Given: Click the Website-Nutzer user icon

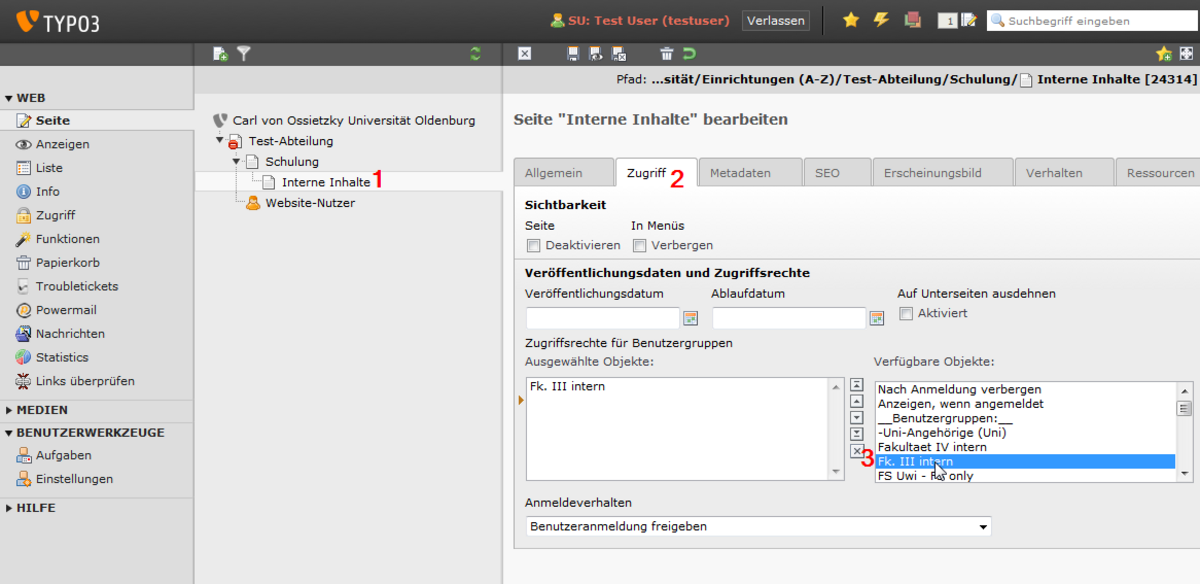Looking at the screenshot, I should click(x=254, y=203).
